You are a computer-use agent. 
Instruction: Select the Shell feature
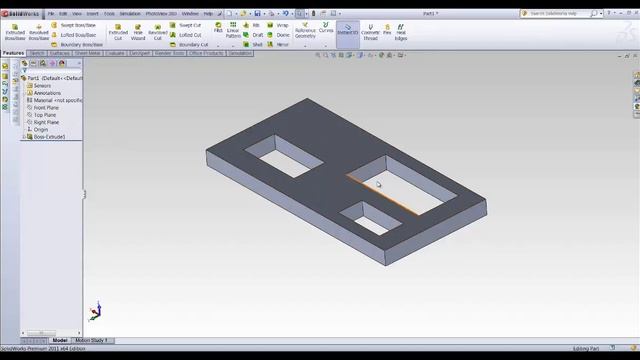click(x=253, y=44)
